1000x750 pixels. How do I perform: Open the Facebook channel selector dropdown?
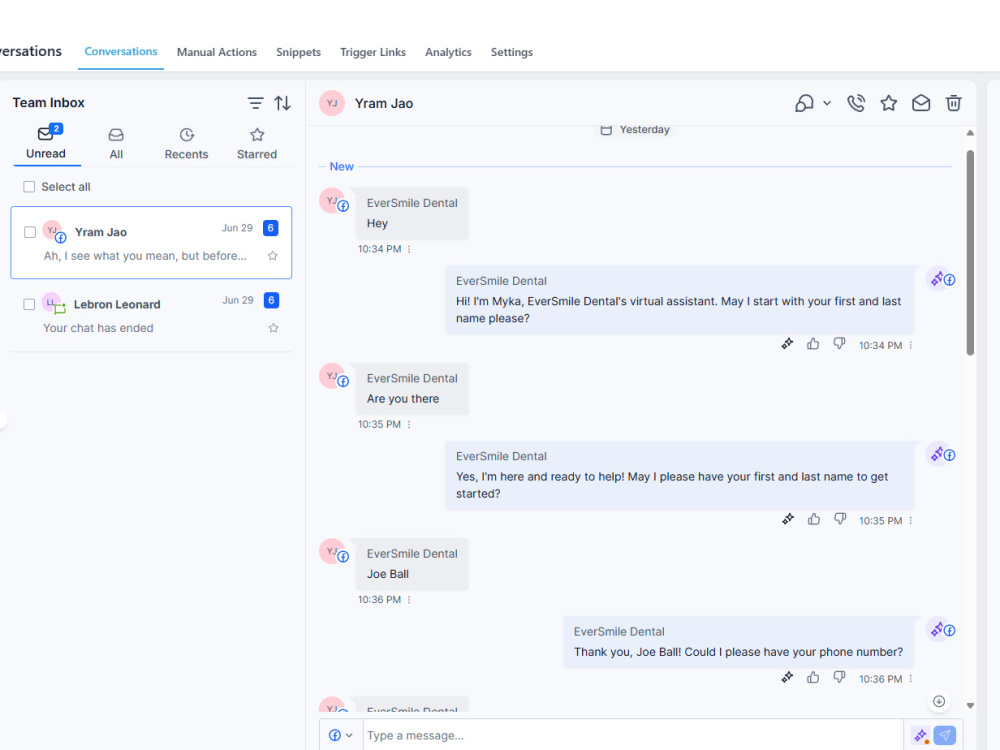pos(341,735)
